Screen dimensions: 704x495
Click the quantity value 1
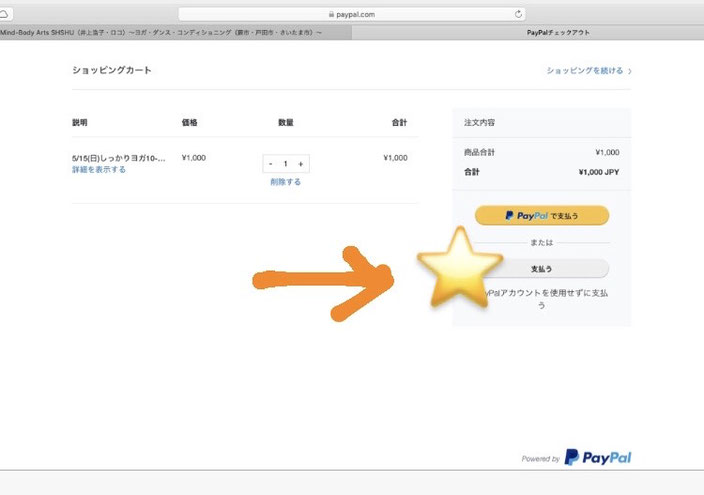pos(286,164)
